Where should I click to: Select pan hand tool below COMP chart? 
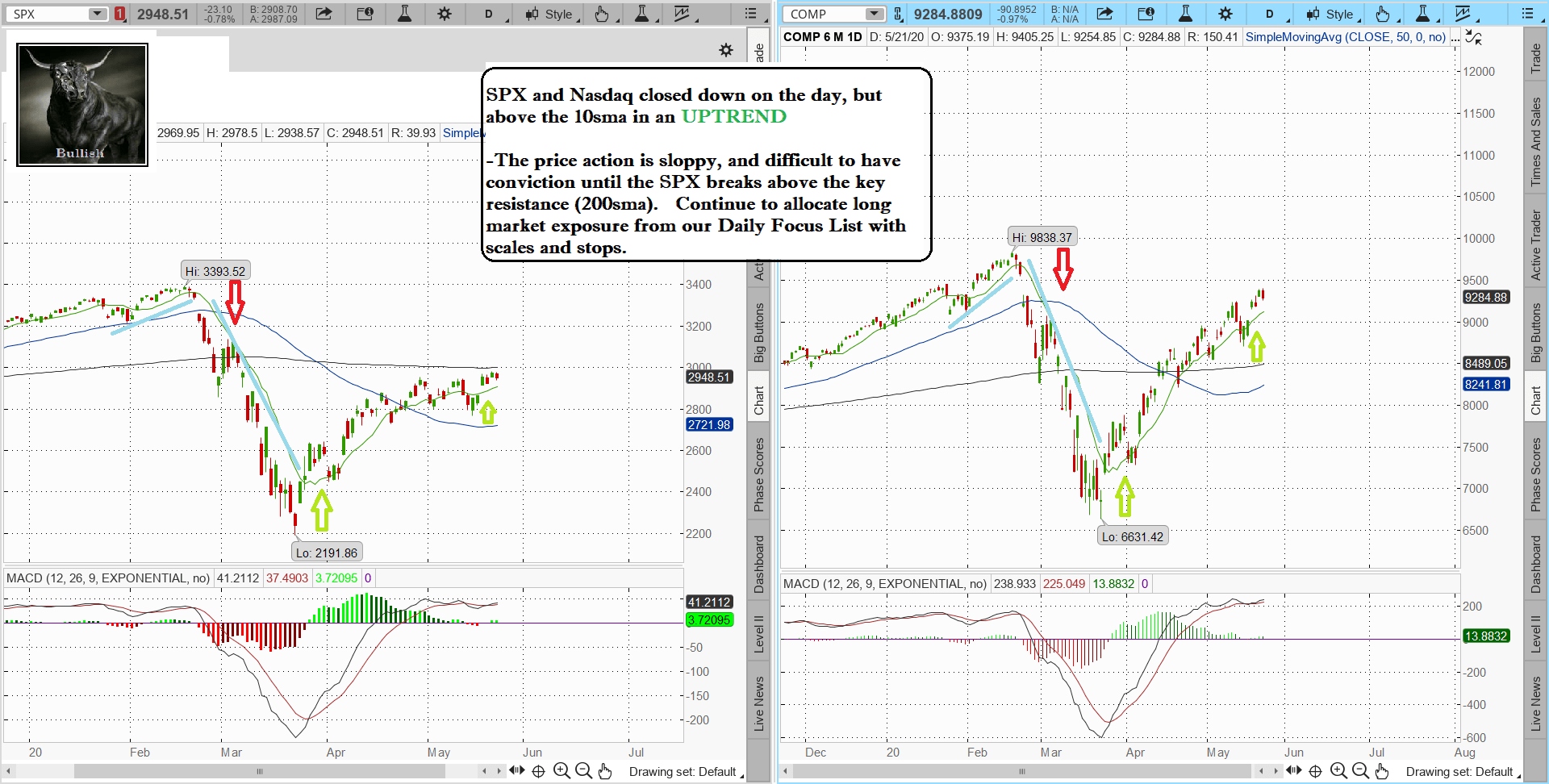(1382, 771)
